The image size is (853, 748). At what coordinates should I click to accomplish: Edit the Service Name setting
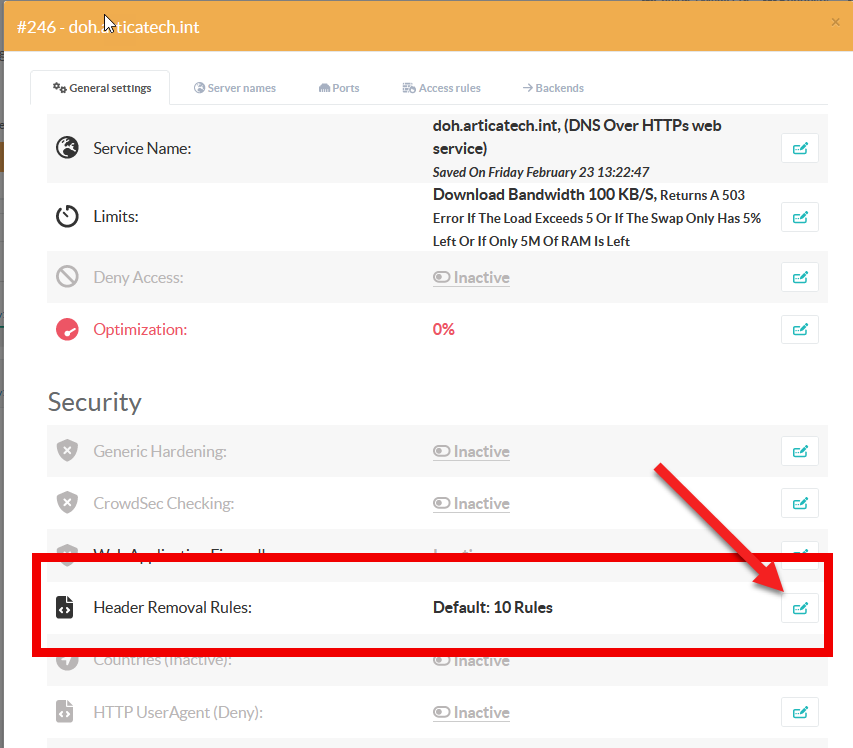click(799, 148)
